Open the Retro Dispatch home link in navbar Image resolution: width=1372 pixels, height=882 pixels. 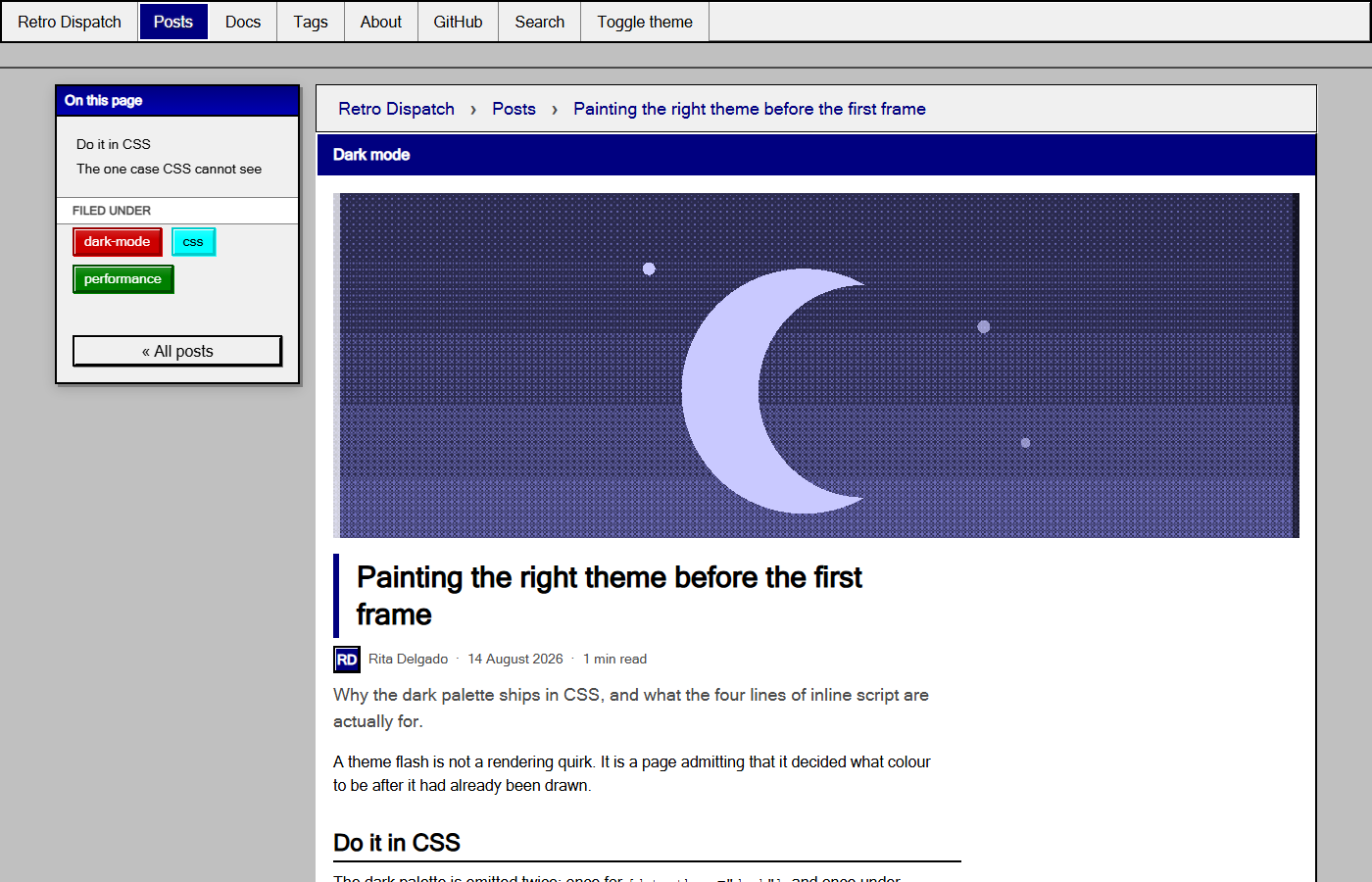pos(70,22)
